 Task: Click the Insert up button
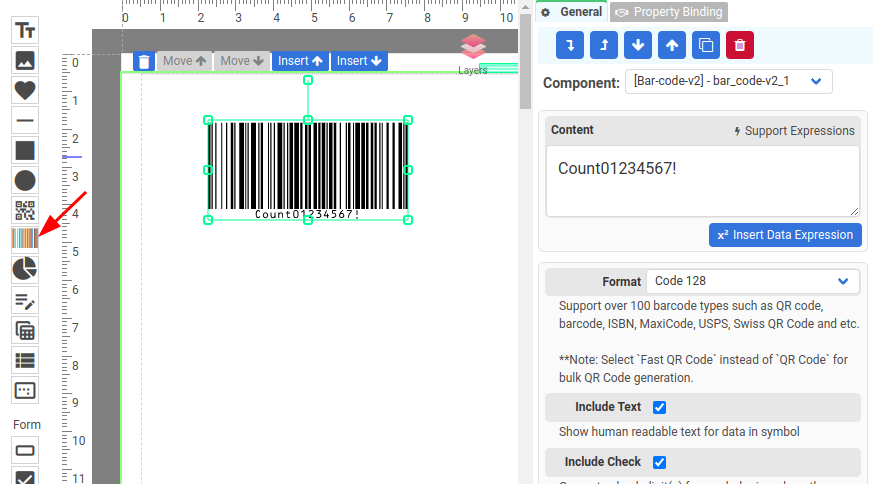coord(300,61)
